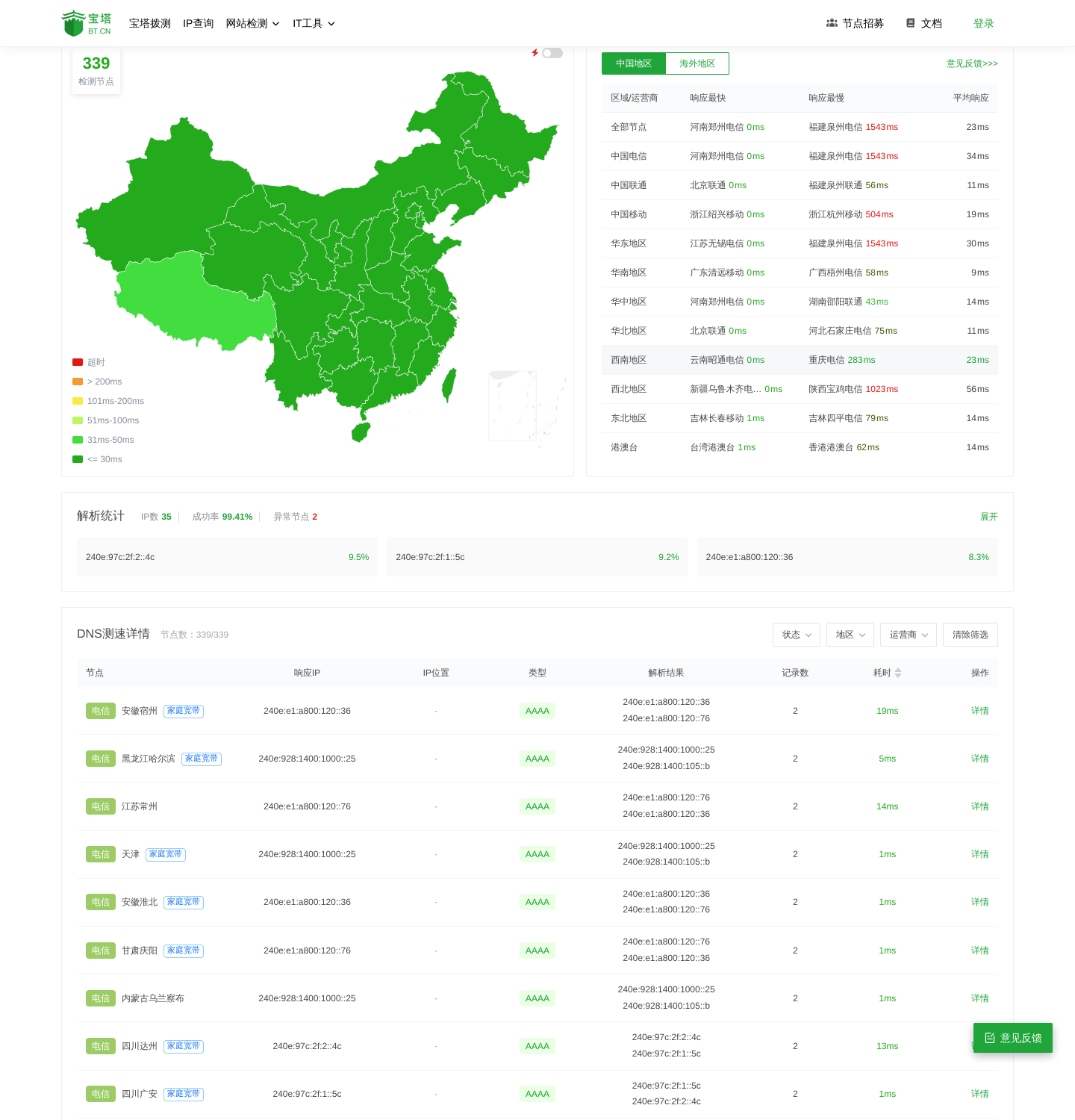Click the document book icon

point(911,23)
